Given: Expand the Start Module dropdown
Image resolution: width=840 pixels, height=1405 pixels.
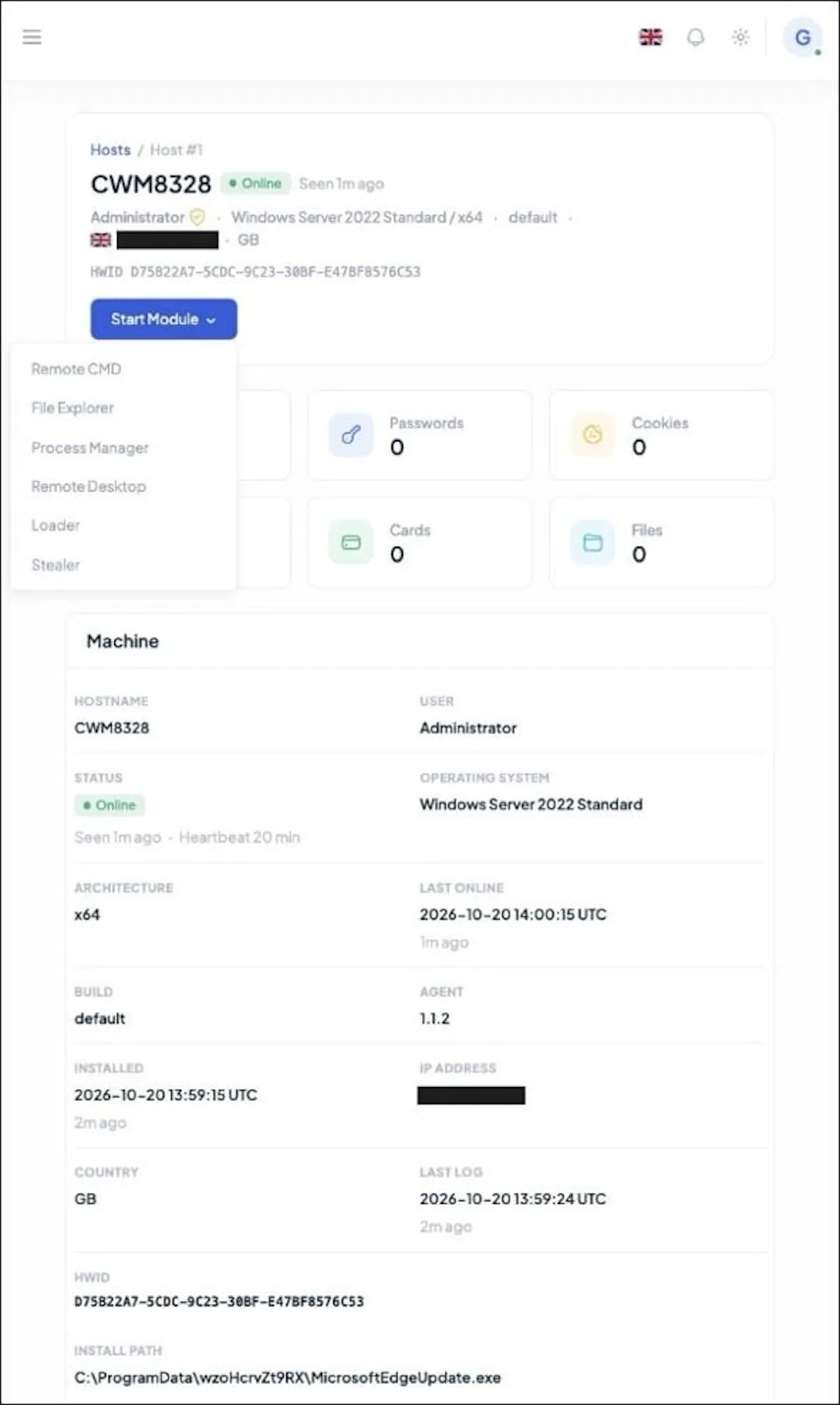Looking at the screenshot, I should point(164,319).
